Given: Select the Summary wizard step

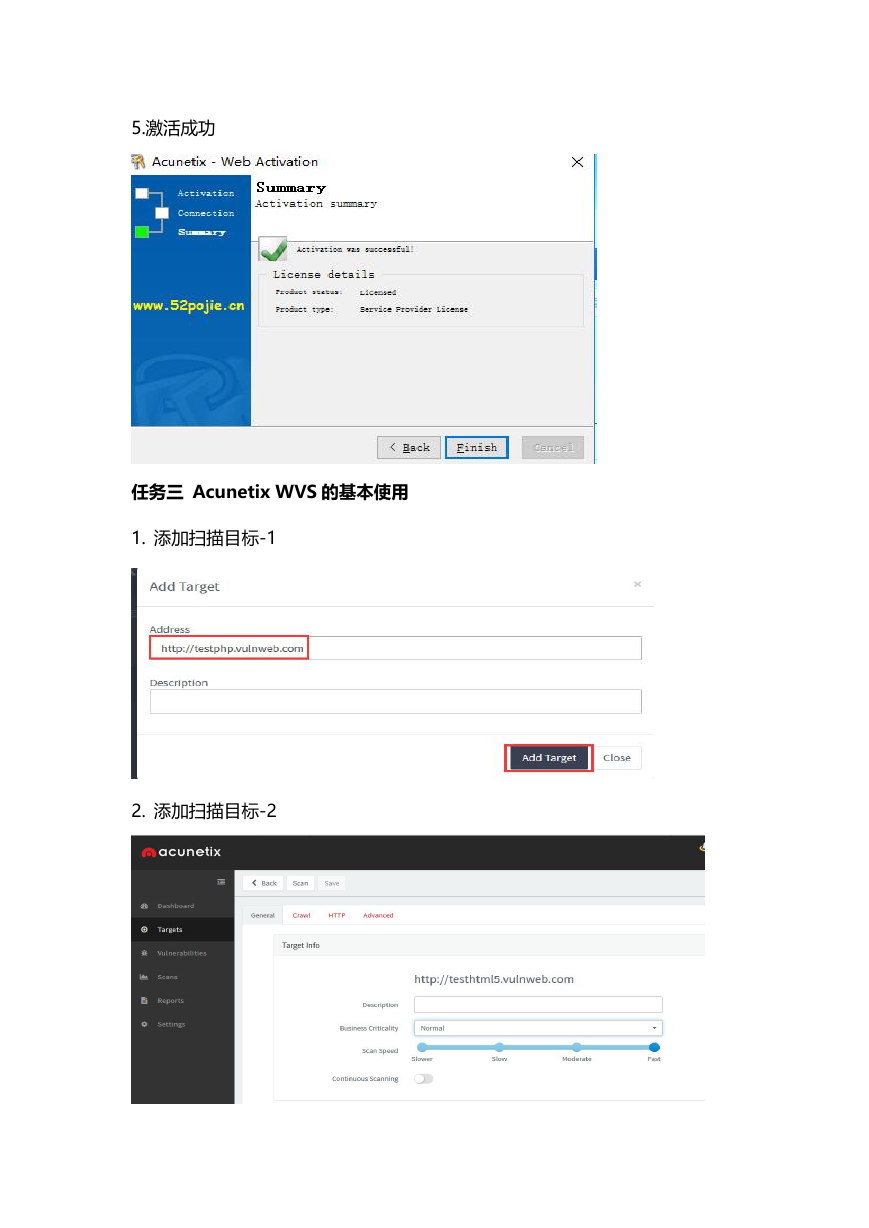Looking at the screenshot, I should point(202,232).
